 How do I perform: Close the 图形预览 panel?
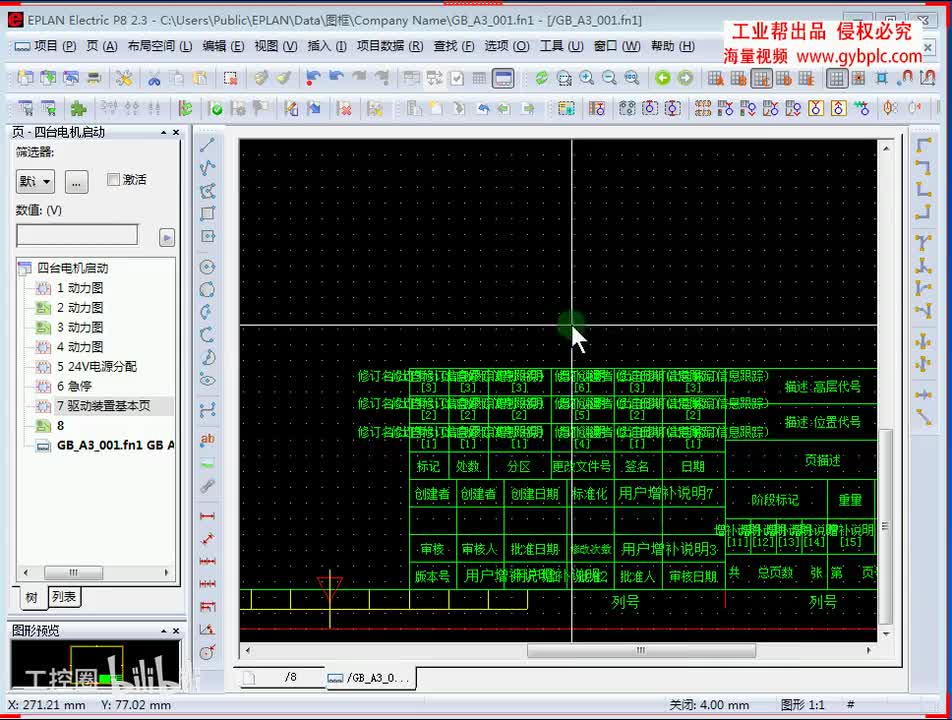176,631
